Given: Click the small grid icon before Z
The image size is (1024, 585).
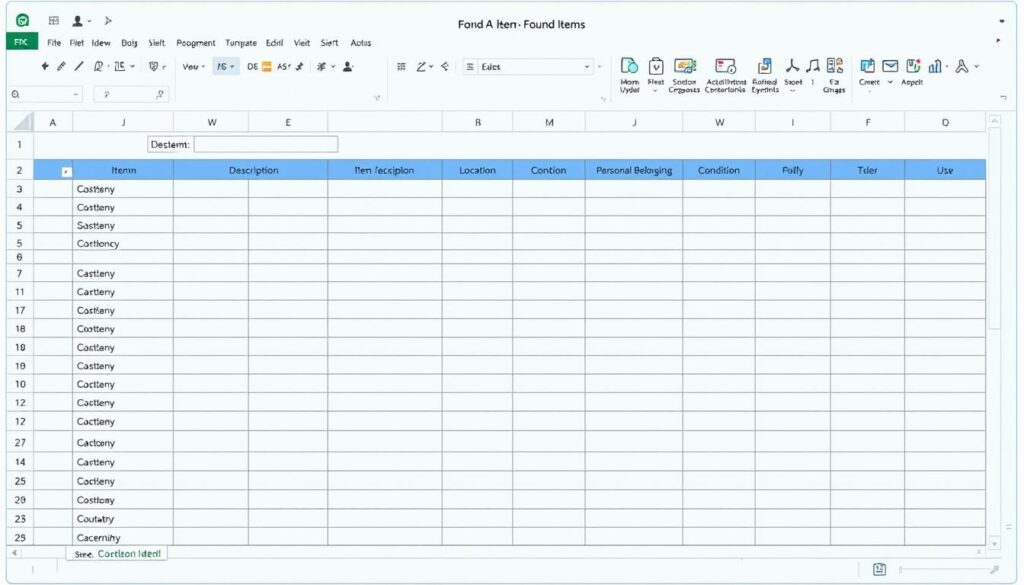Looking at the screenshot, I should click(x=402, y=67).
